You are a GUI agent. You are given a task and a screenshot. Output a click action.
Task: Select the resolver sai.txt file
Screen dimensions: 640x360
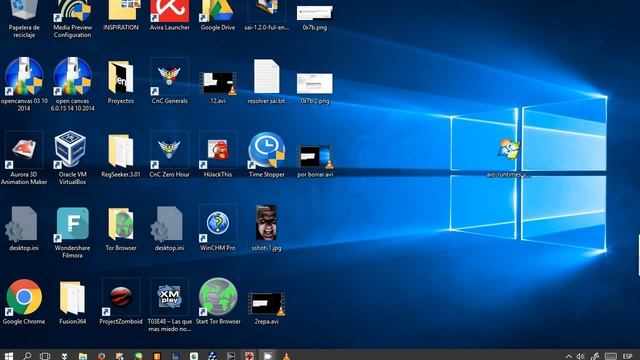(267, 82)
